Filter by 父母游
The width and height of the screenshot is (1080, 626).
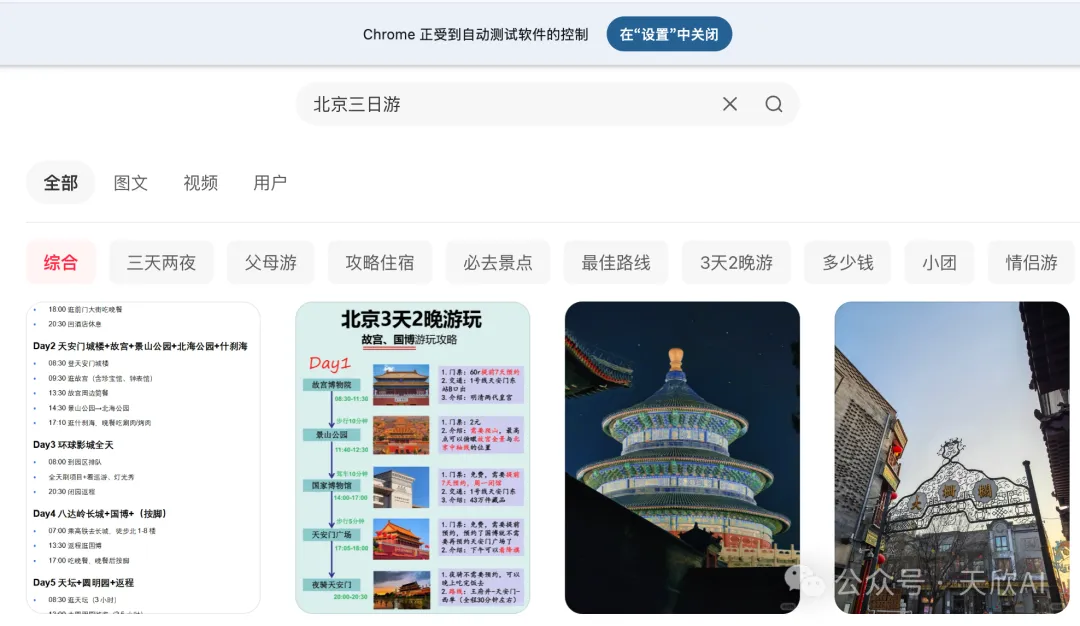(x=271, y=262)
